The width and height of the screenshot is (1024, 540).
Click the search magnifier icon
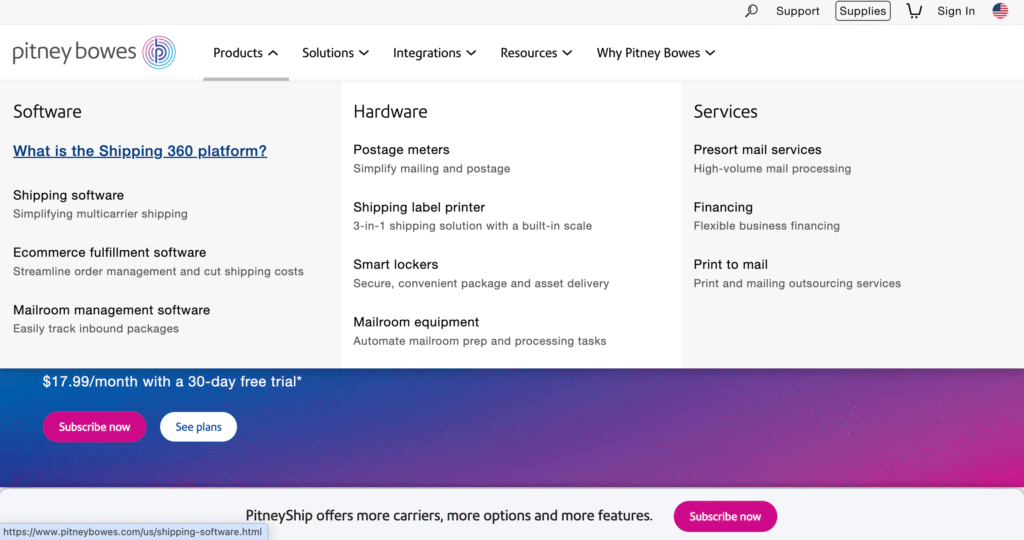coord(751,11)
